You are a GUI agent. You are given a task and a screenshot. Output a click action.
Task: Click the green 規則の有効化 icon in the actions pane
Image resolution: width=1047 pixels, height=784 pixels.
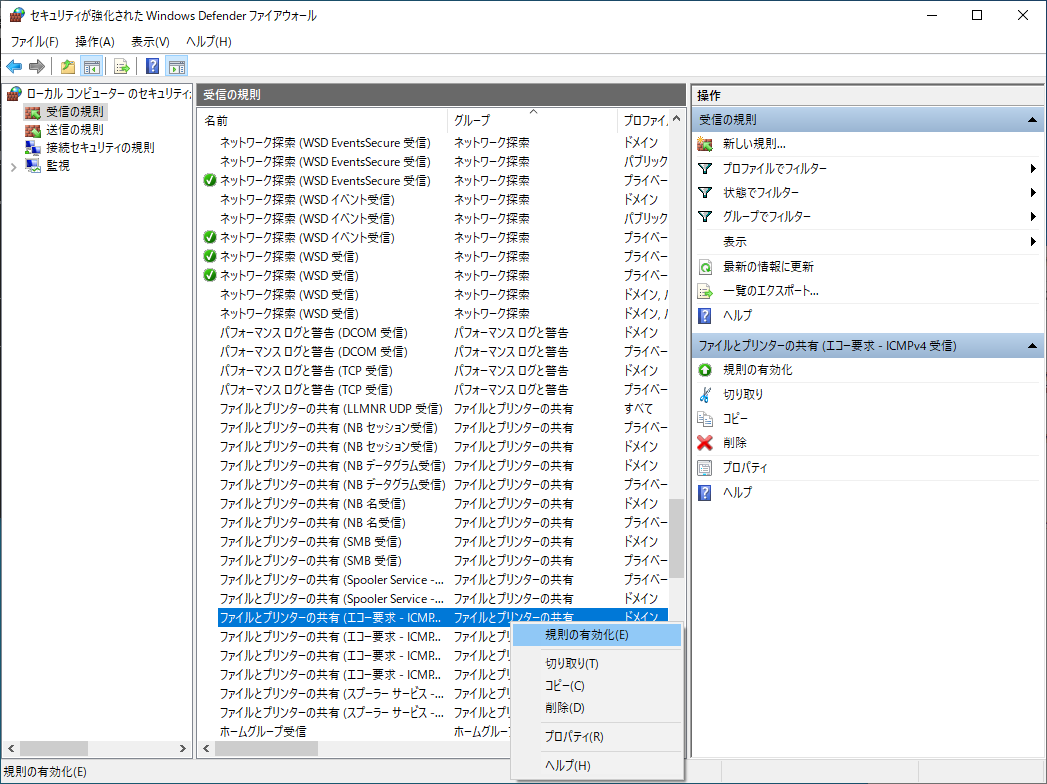[x=705, y=370]
